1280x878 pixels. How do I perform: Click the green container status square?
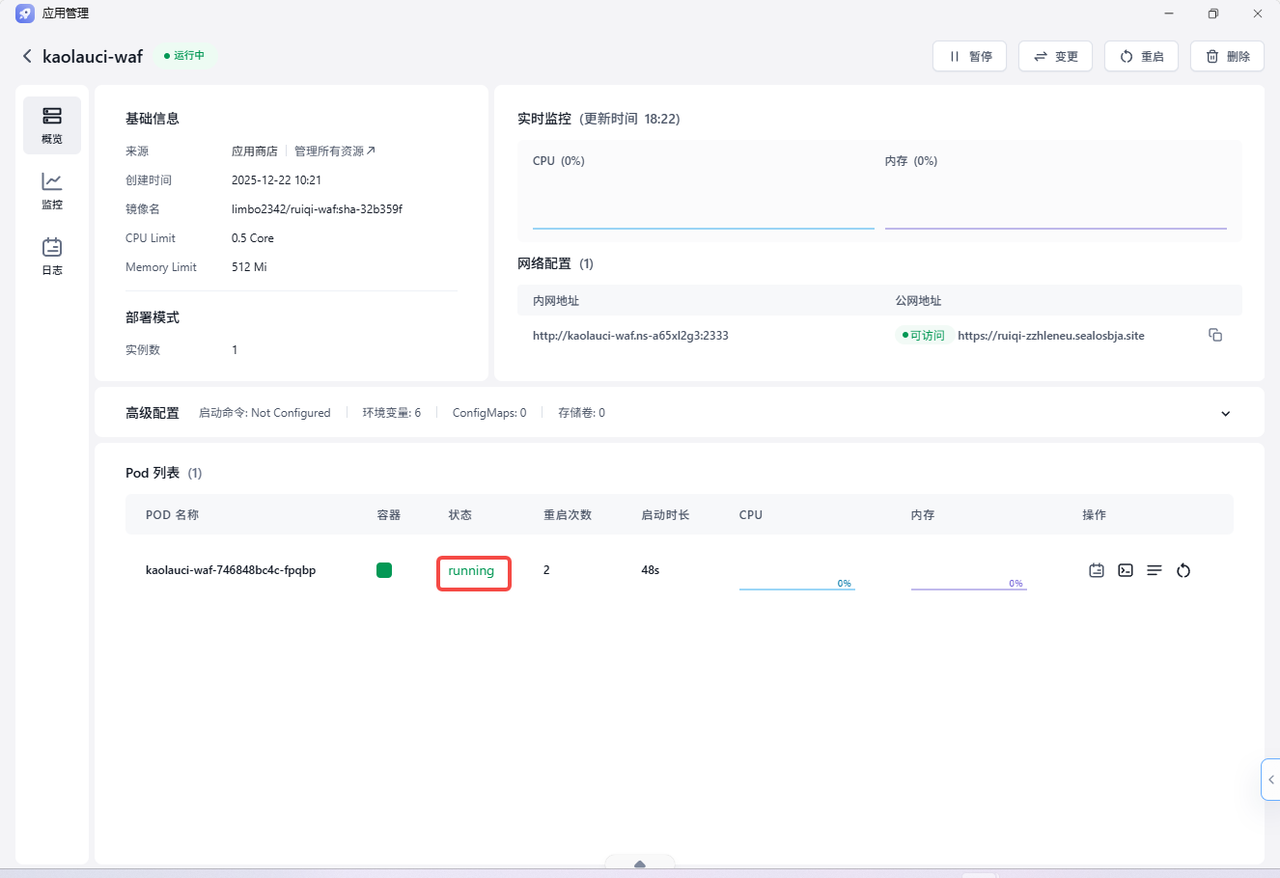384,570
